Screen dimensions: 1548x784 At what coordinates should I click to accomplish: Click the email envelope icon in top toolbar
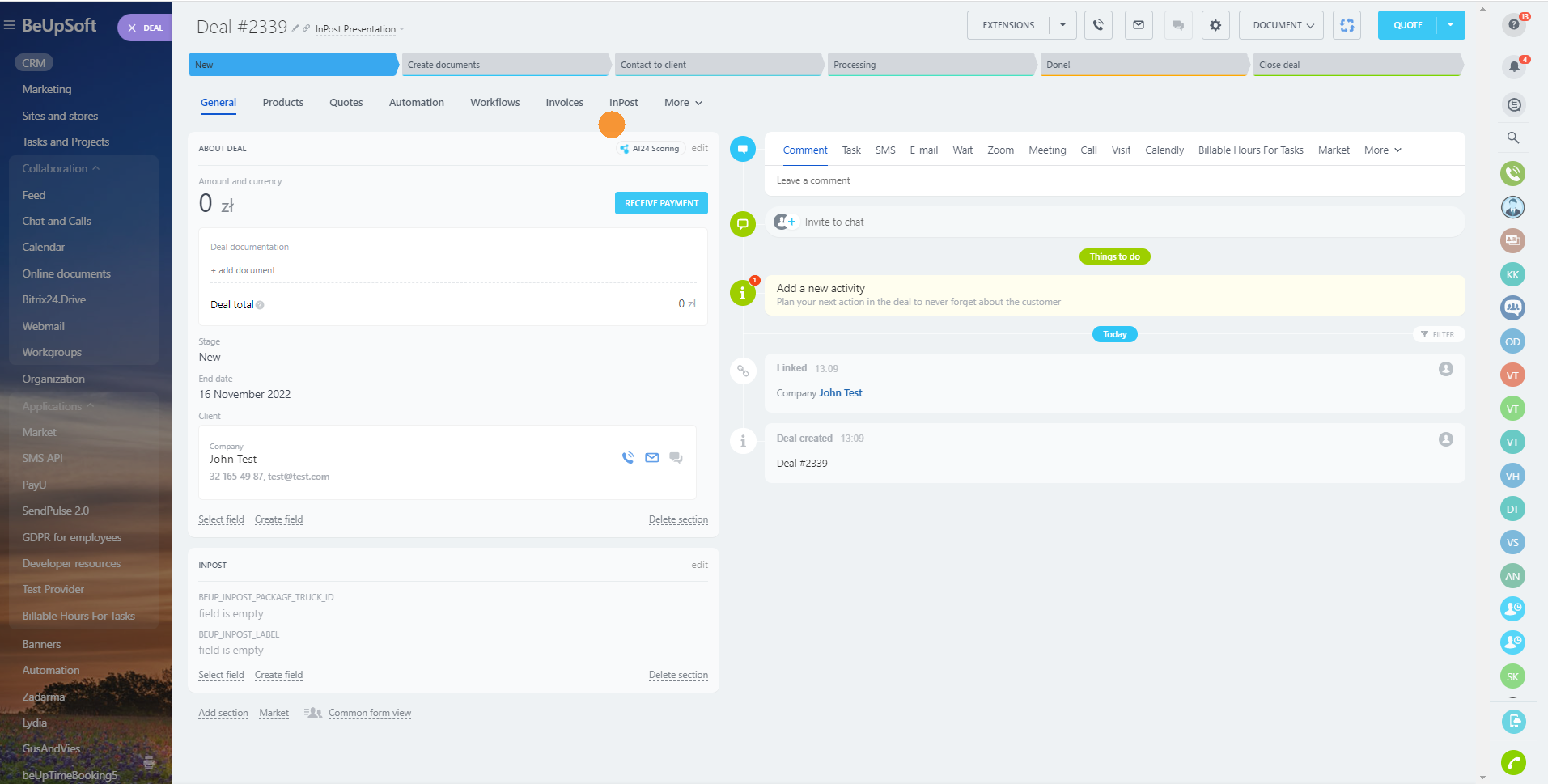1139,25
